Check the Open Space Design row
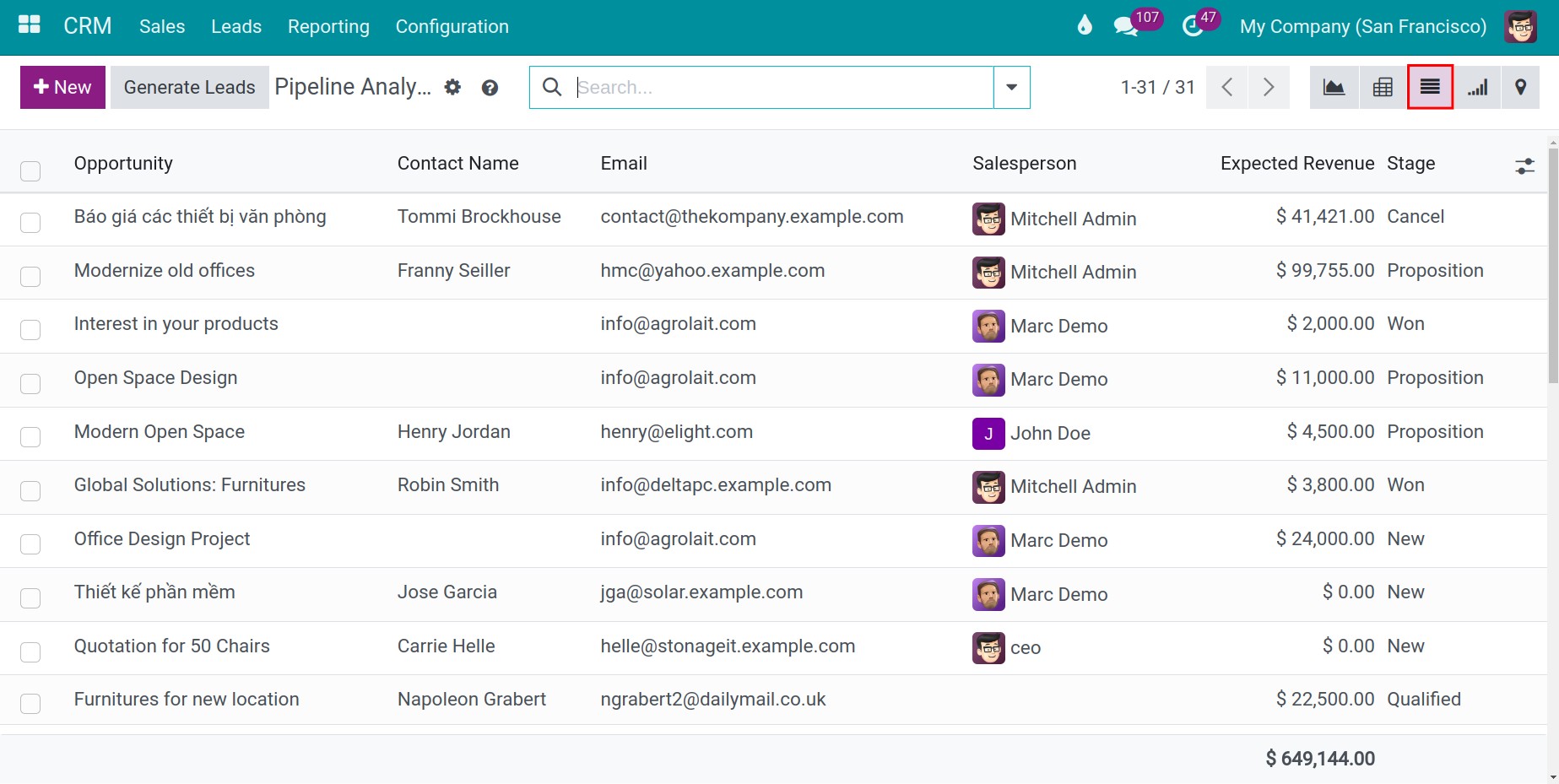This screenshot has width=1559, height=784. (30, 383)
